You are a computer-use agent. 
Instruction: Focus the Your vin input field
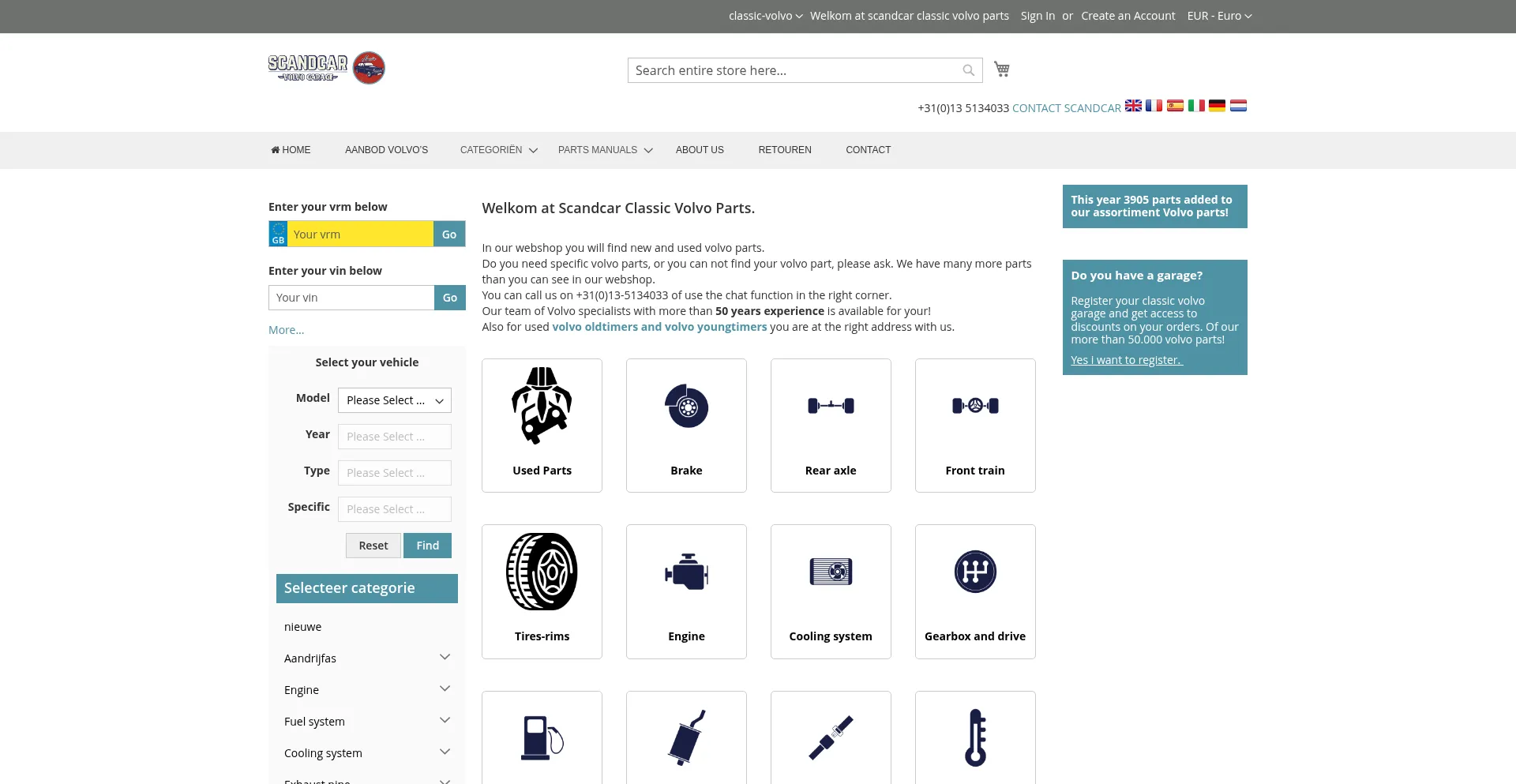click(x=351, y=298)
